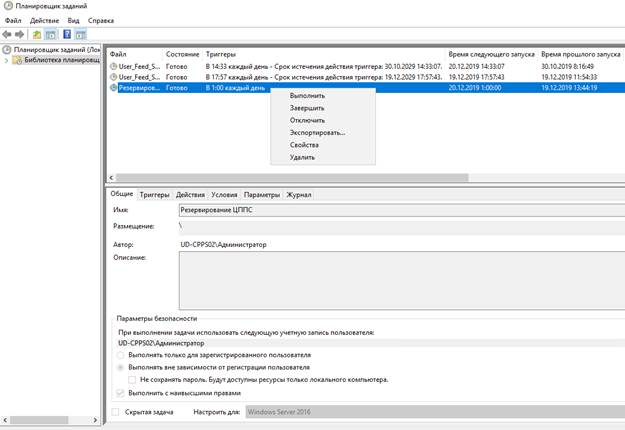The height and width of the screenshot is (430, 625).
Task: Open the Справка menu
Action: [101, 21]
